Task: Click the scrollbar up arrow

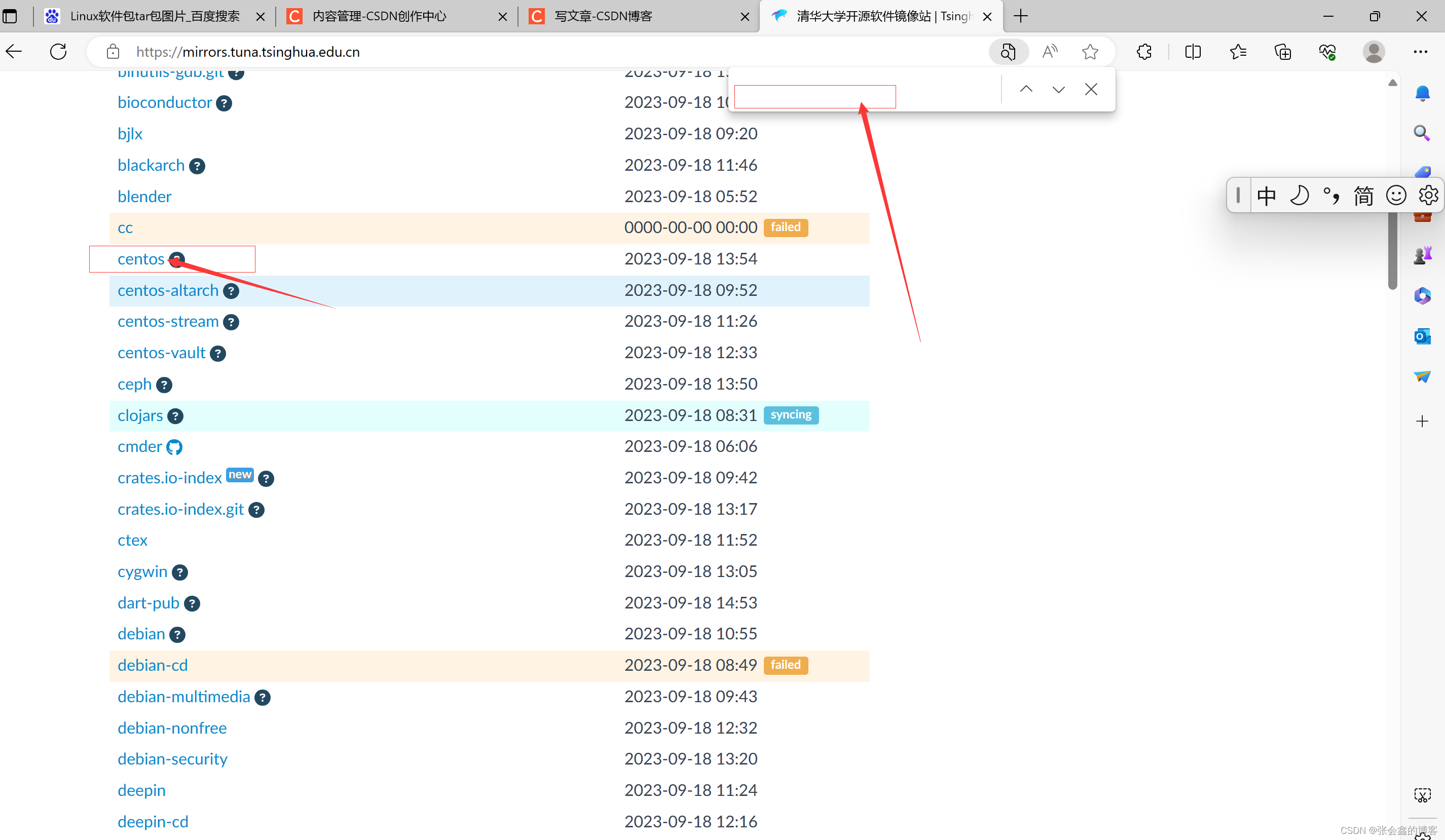Action: (x=1392, y=83)
